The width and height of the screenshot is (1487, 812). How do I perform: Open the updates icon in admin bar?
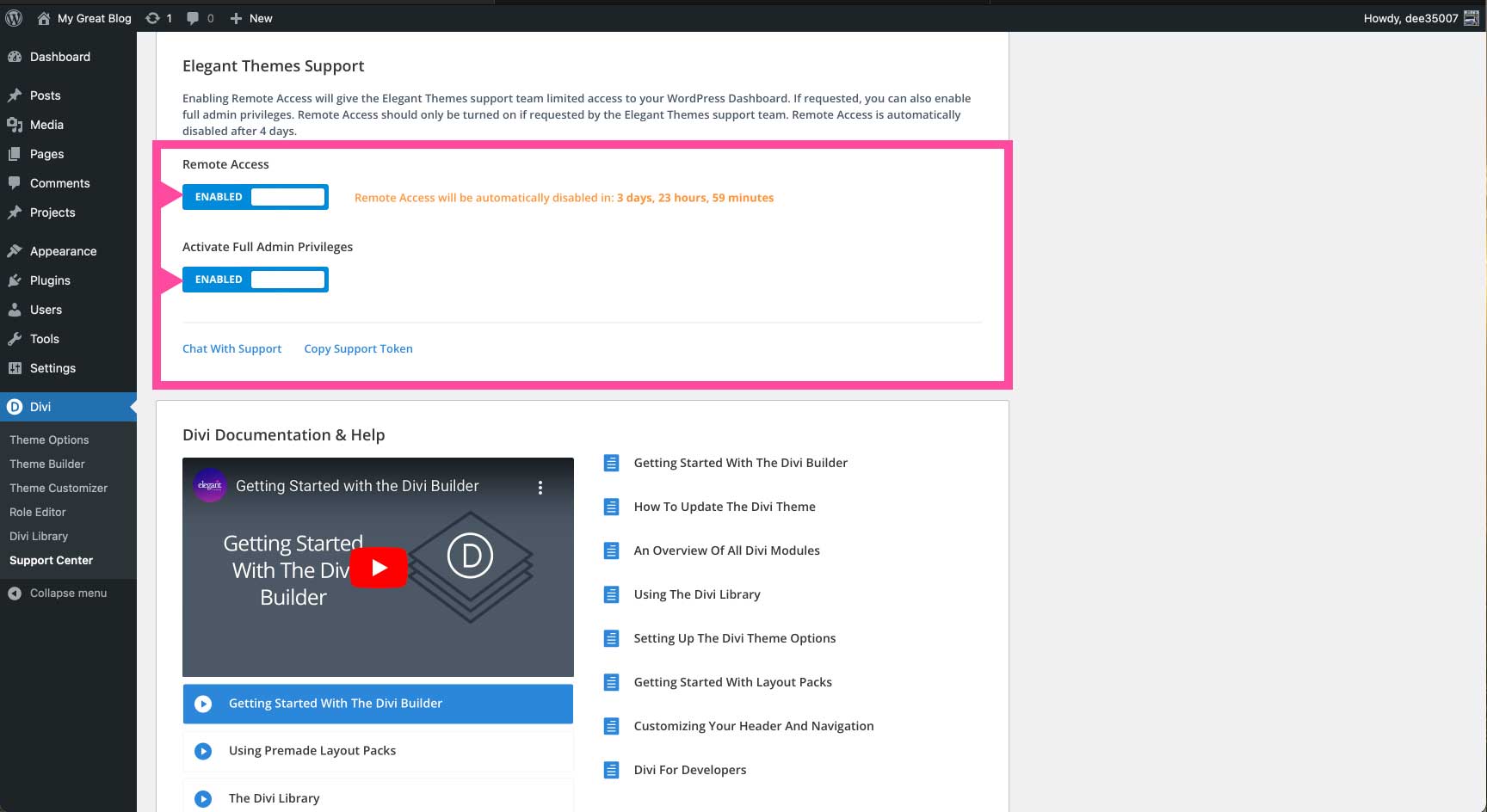coord(153,18)
